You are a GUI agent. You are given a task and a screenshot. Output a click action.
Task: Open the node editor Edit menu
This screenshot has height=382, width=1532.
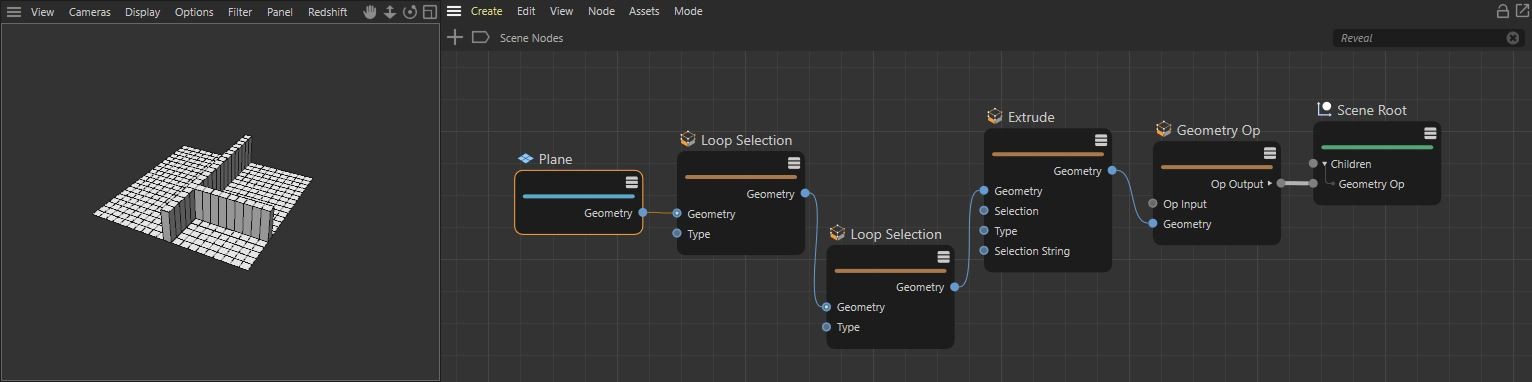tap(526, 11)
